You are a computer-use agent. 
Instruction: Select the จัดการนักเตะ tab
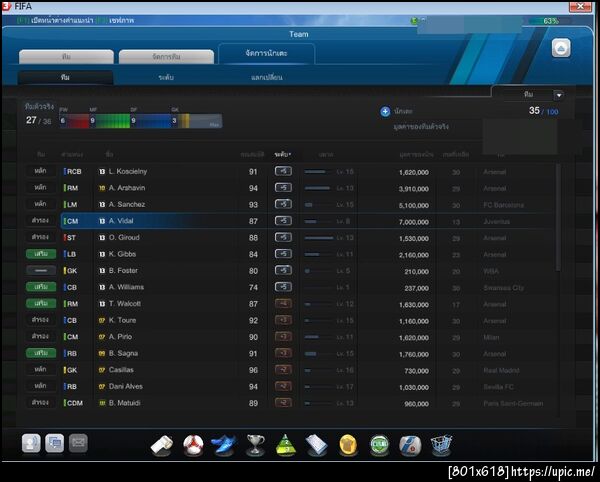[x=266, y=54]
